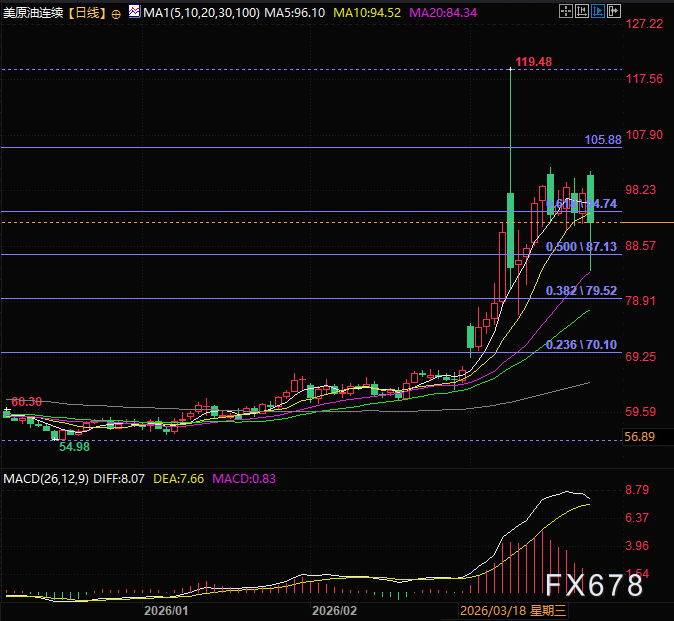Click the 54.98 low price marker
674x621 pixels.
click(74, 445)
